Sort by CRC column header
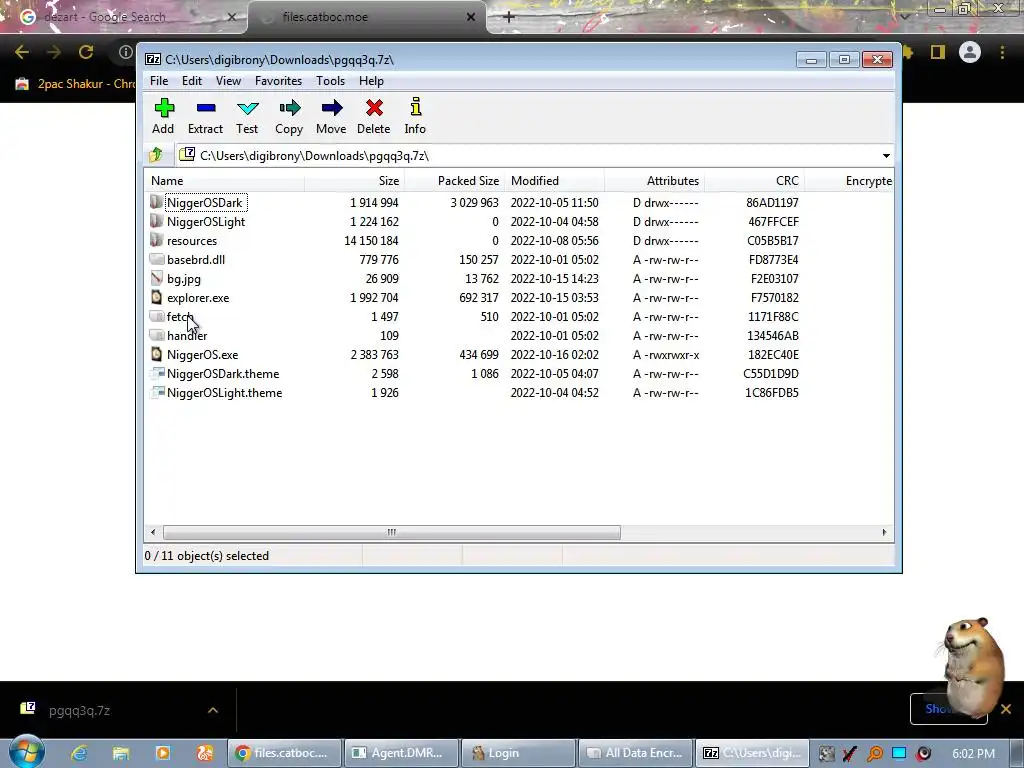 click(754, 181)
